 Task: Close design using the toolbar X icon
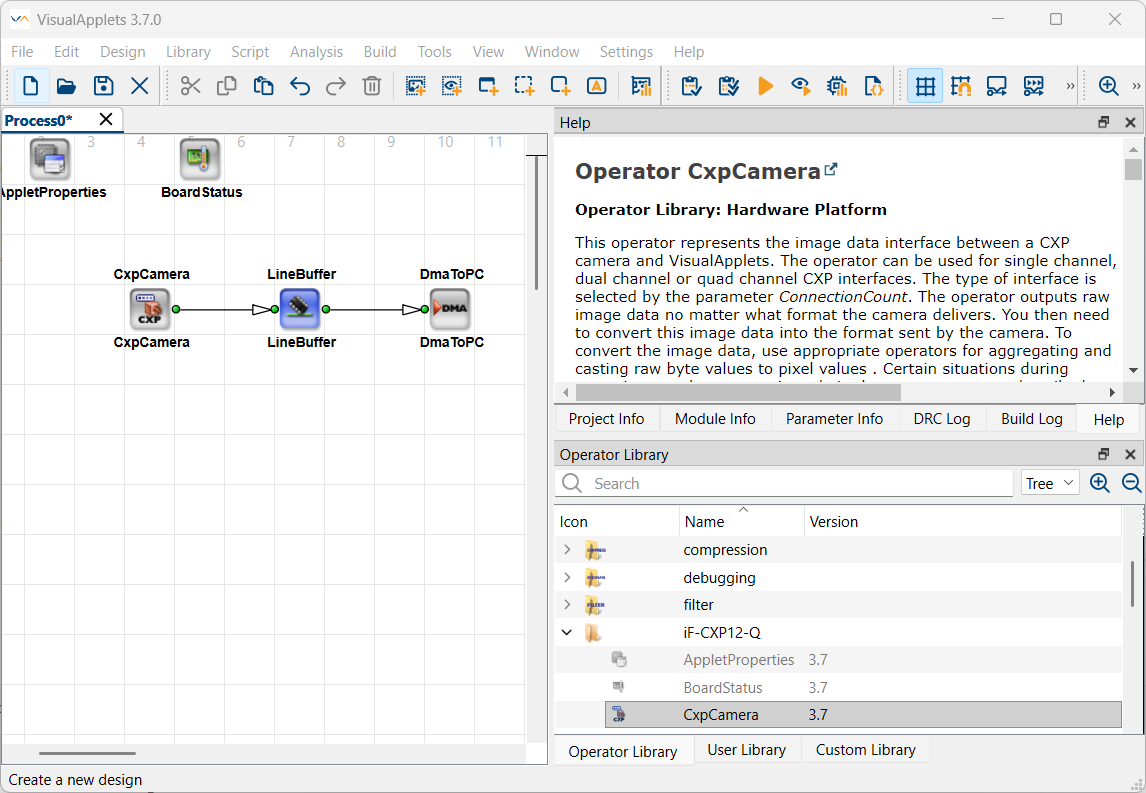139,86
